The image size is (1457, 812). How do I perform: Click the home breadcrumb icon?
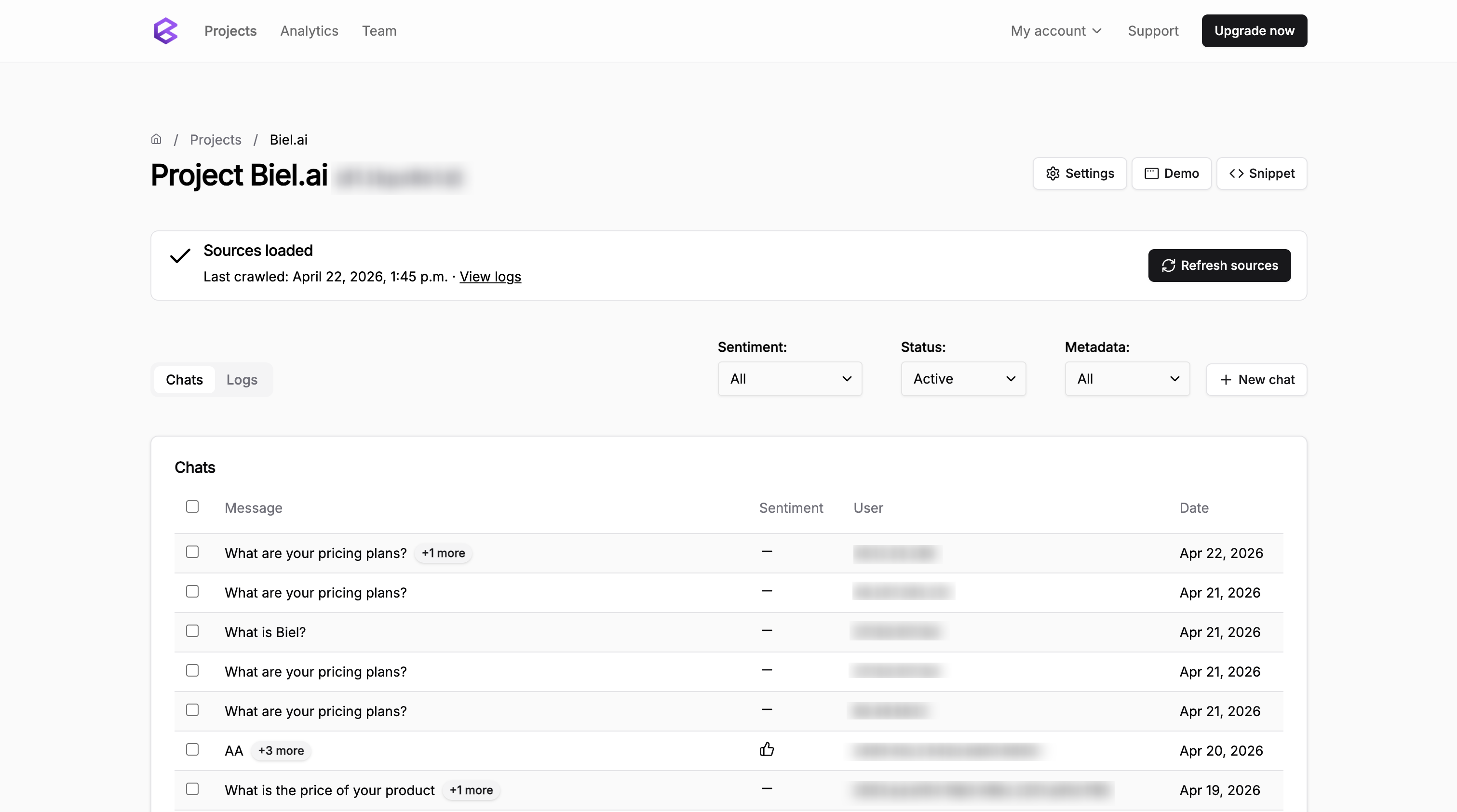click(156, 139)
